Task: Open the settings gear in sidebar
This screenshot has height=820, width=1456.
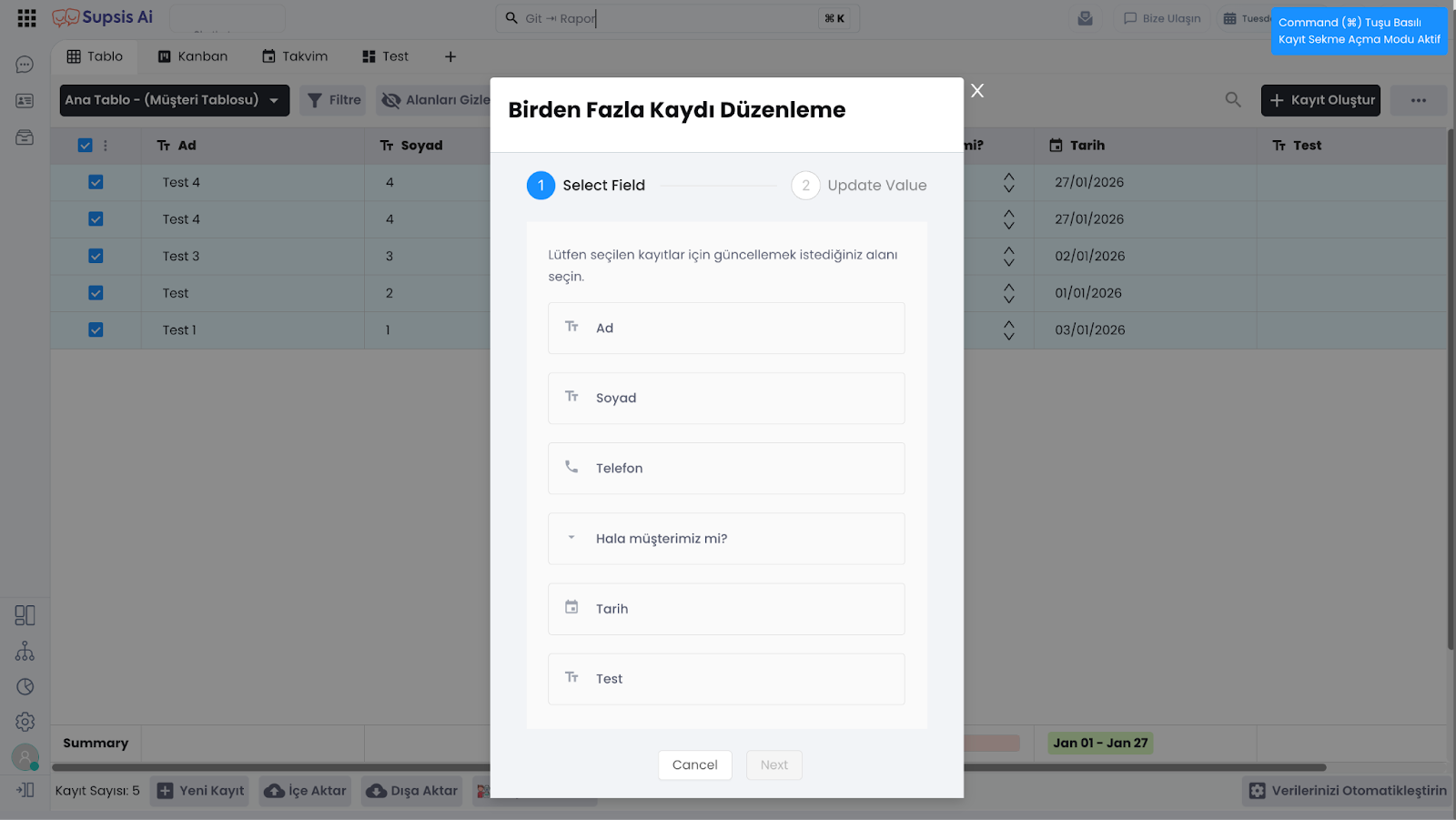Action: [25, 722]
